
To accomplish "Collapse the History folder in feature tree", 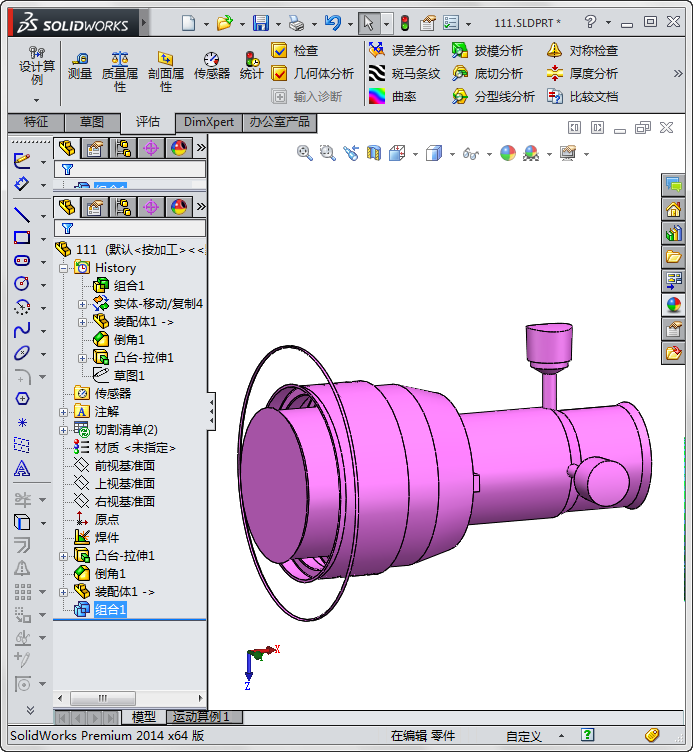I will tap(64, 268).
